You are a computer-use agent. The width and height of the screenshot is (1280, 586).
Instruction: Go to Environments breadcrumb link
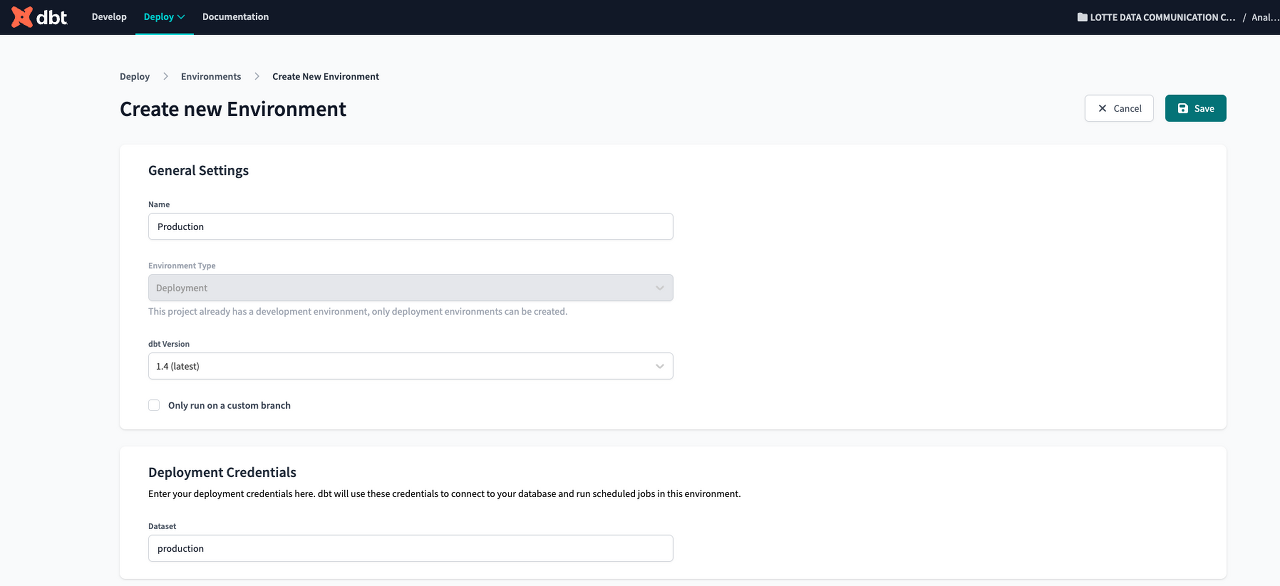(211, 76)
